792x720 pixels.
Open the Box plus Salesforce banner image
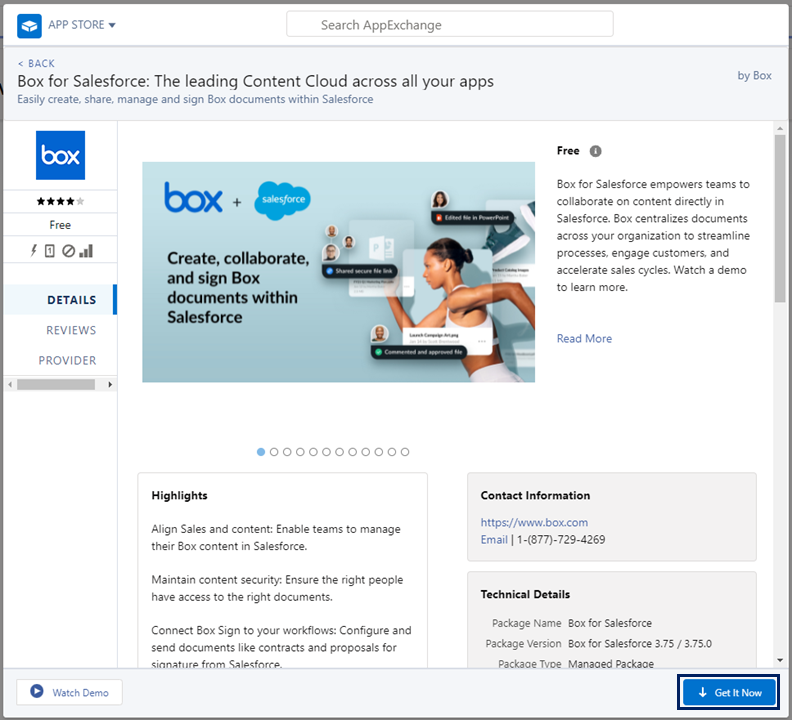click(x=338, y=272)
